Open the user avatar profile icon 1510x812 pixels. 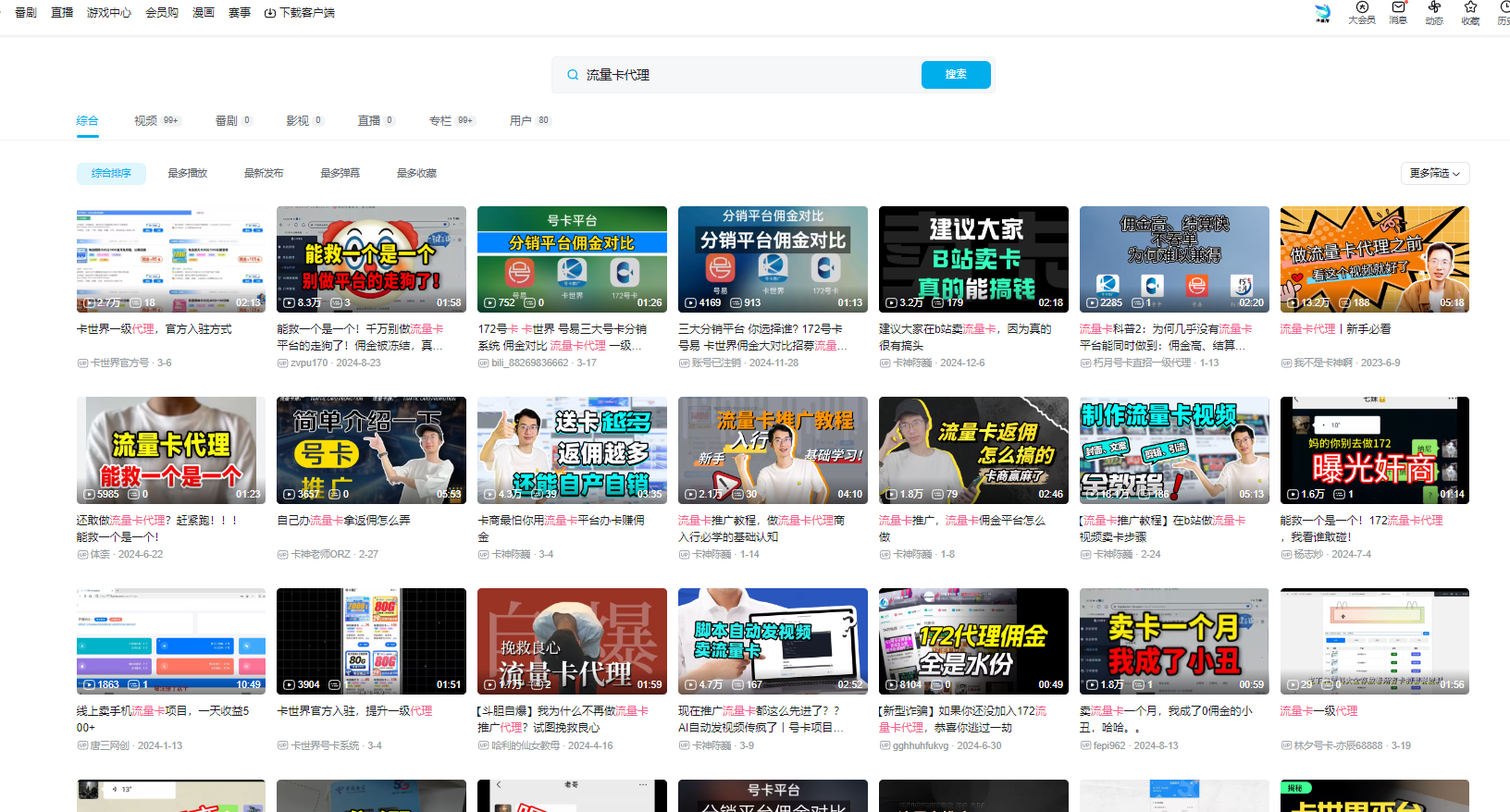pyautogui.click(x=1322, y=12)
